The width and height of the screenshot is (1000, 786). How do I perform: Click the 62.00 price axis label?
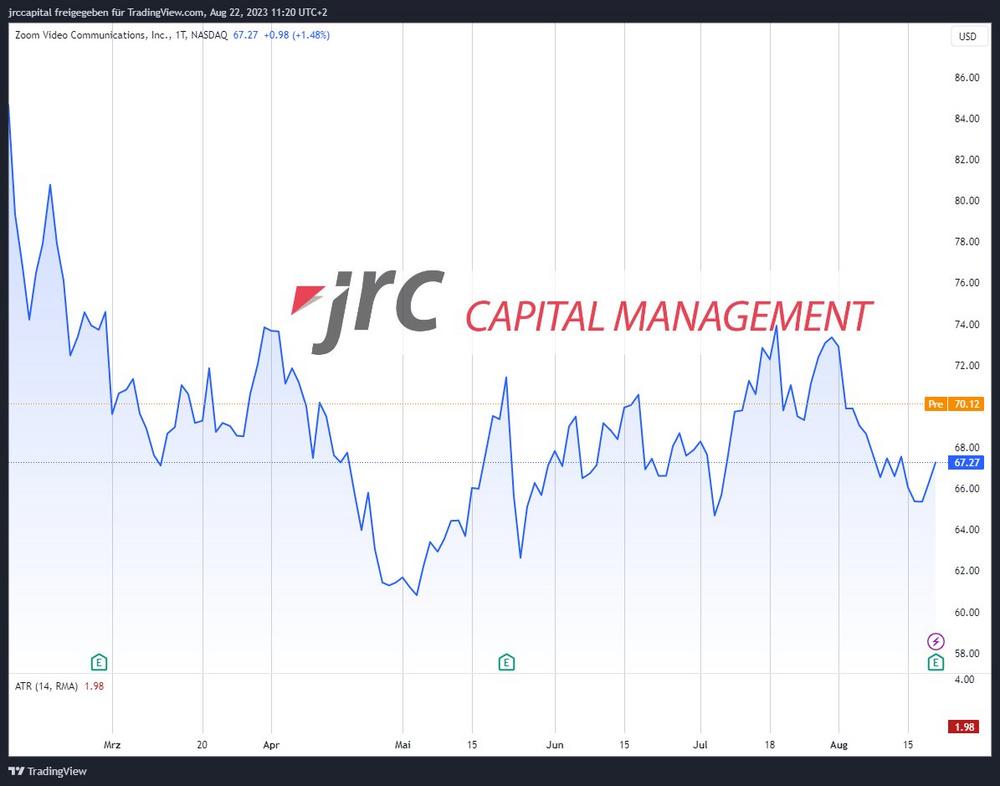[x=967, y=570]
